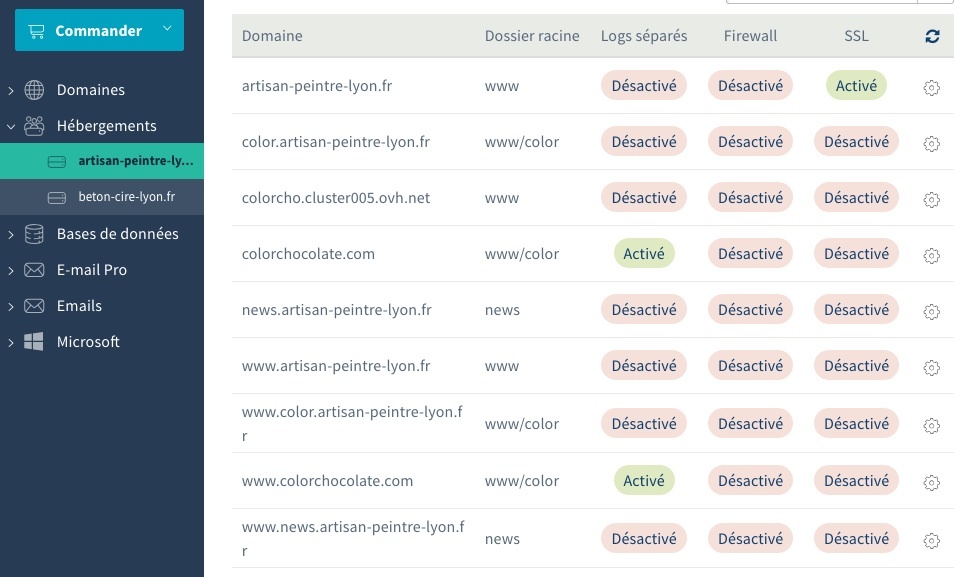977x577 pixels.
Task: Expand the Emails section chevron
Action: click(x=11, y=306)
